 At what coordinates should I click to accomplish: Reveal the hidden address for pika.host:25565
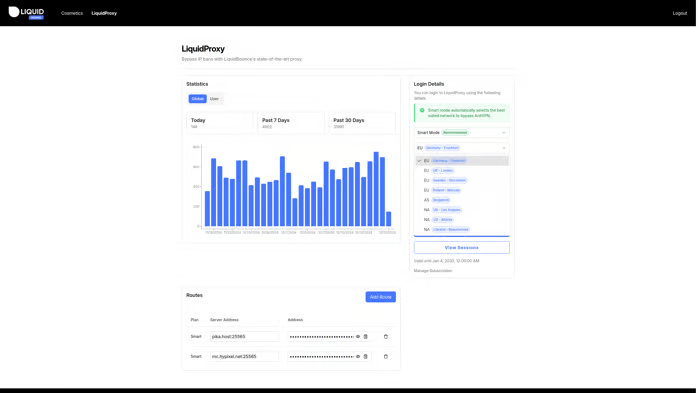(x=358, y=337)
